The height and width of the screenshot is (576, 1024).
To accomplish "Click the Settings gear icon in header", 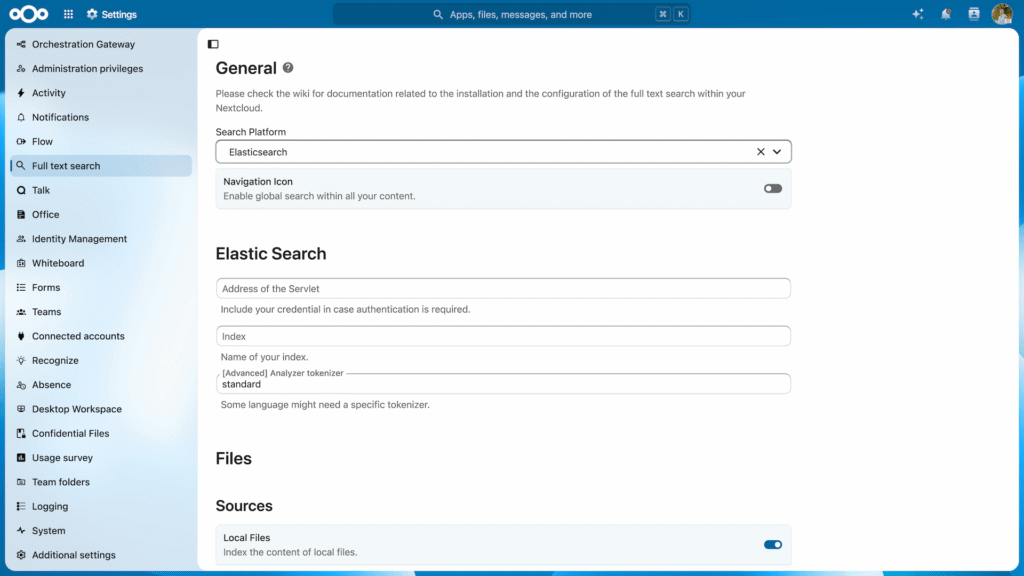I will point(92,14).
